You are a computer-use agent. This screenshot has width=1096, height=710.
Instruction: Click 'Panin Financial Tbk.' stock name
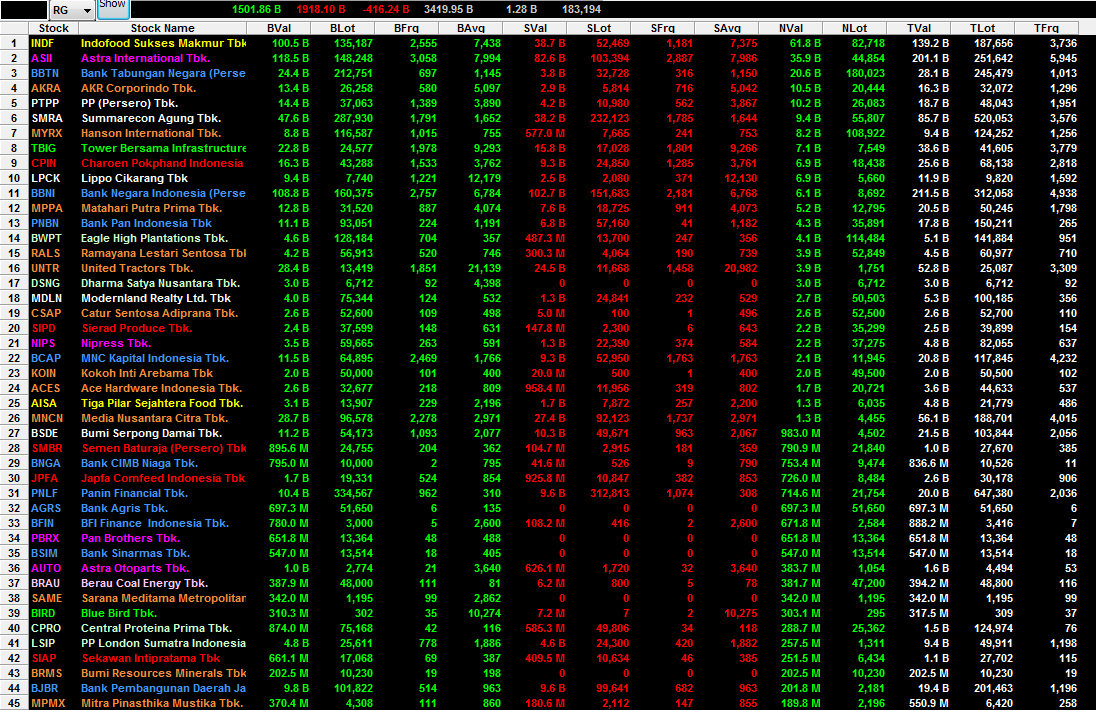point(134,494)
